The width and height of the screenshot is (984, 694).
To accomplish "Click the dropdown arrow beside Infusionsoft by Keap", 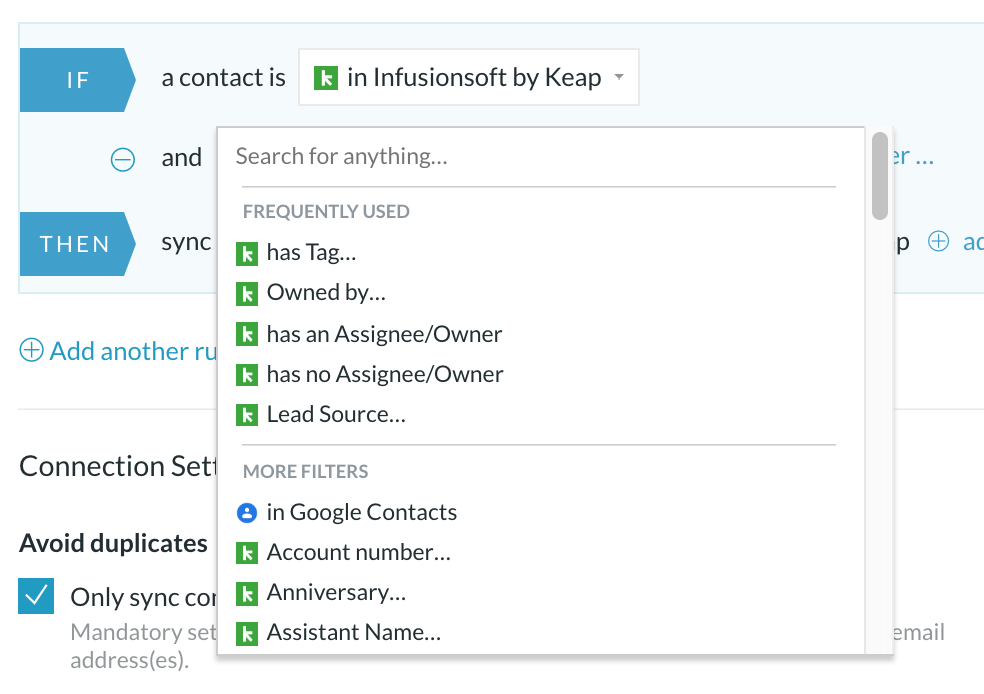I will pyautogui.click(x=619, y=77).
